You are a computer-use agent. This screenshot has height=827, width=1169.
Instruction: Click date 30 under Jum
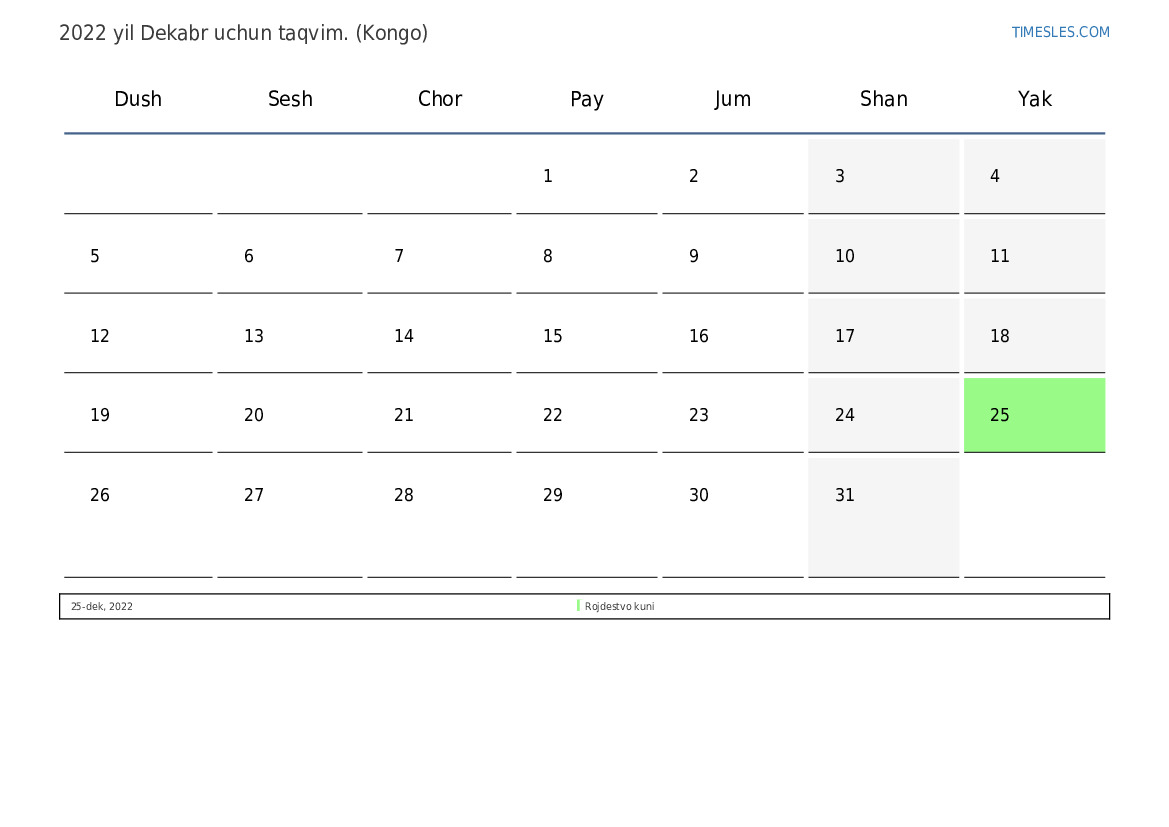point(699,495)
